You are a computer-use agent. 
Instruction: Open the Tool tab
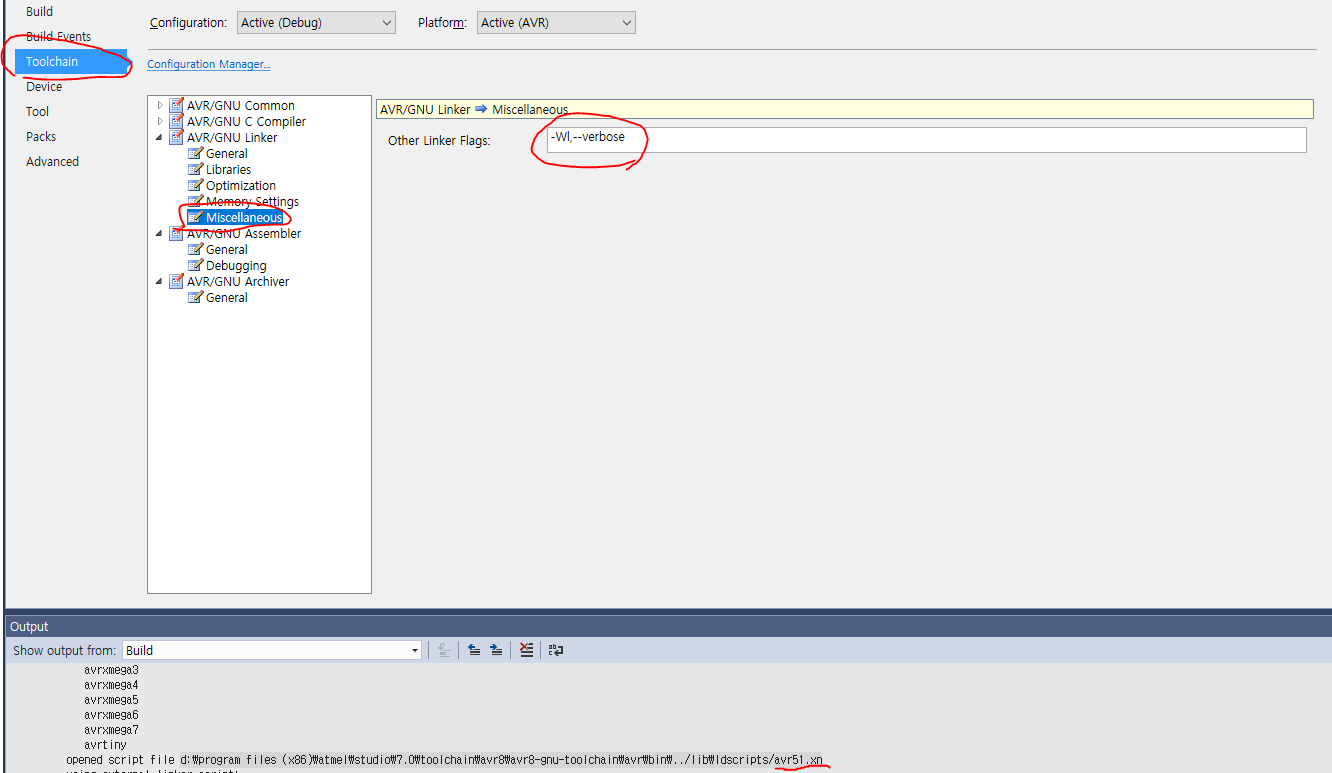pyautogui.click(x=37, y=111)
